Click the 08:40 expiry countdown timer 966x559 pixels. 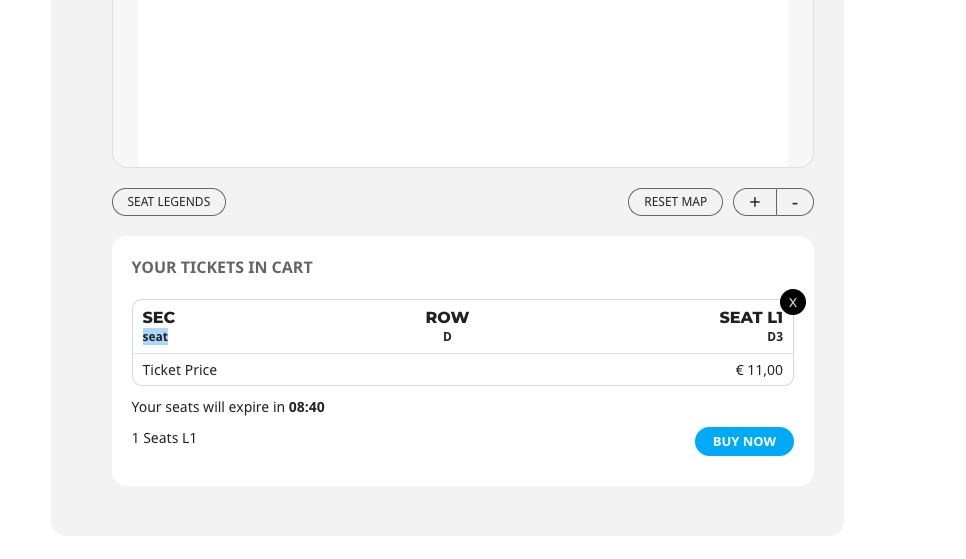point(307,407)
